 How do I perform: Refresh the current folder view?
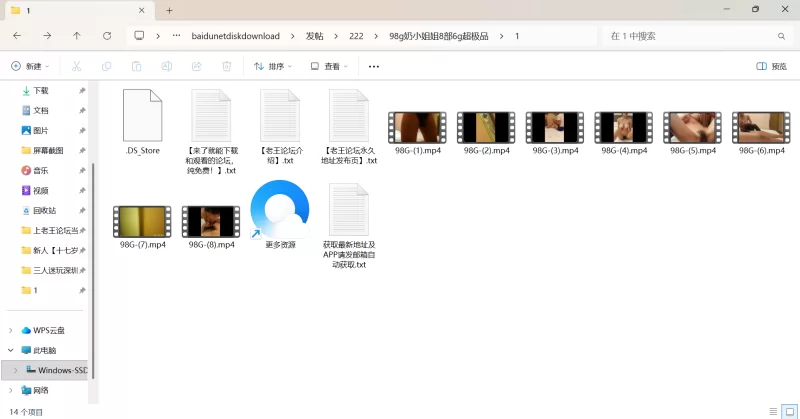point(107,35)
